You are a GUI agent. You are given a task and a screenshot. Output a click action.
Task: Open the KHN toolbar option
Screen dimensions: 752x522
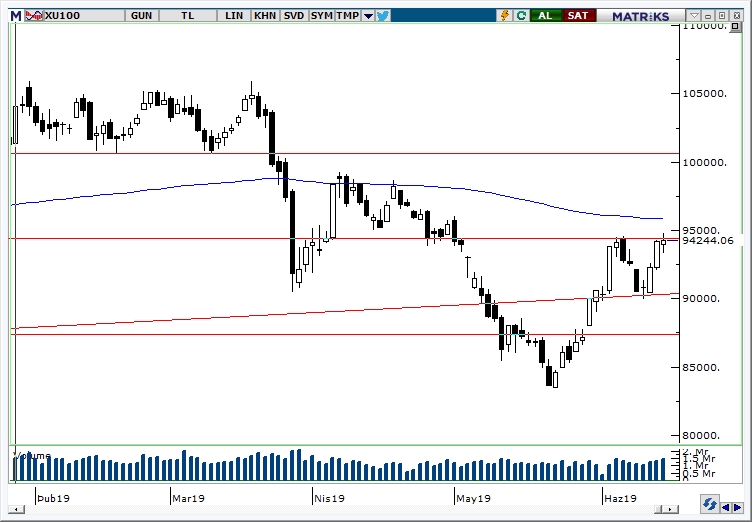(x=265, y=16)
